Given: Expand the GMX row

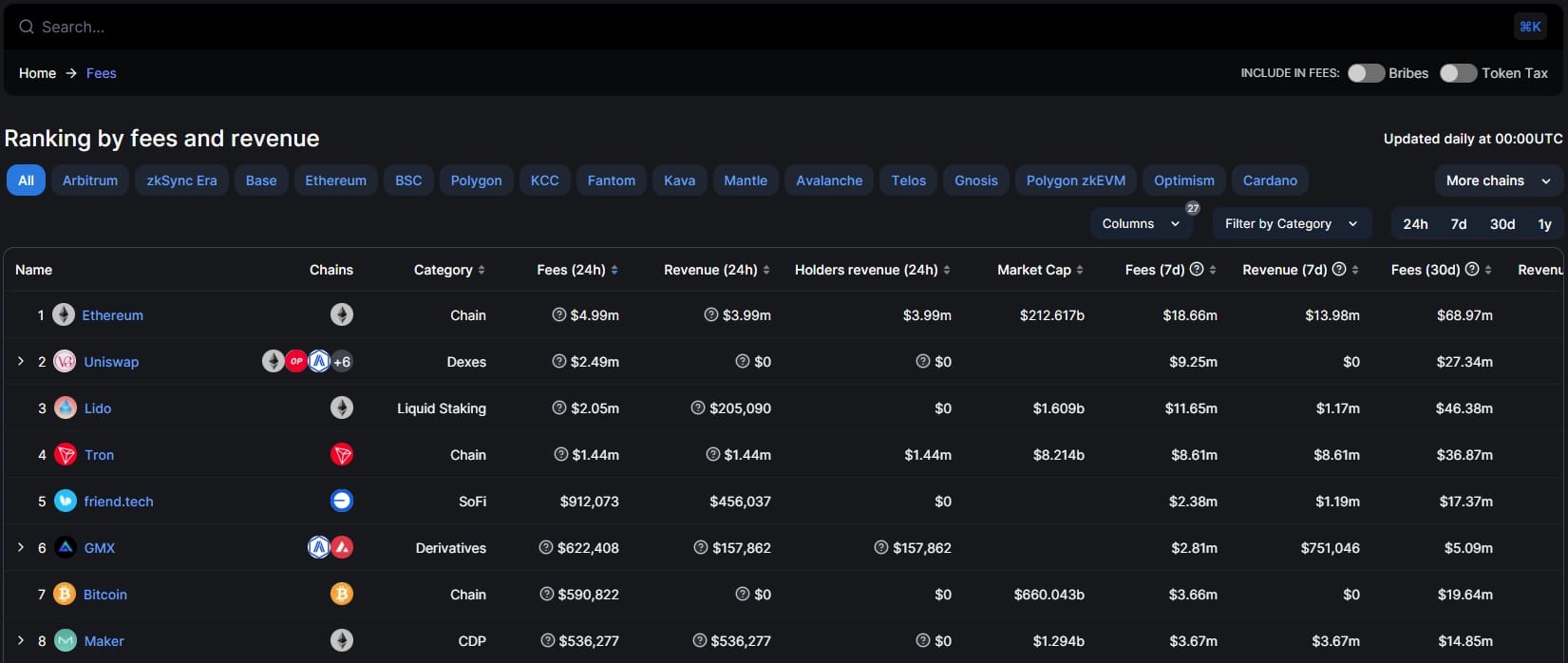Looking at the screenshot, I should pyautogui.click(x=21, y=547).
